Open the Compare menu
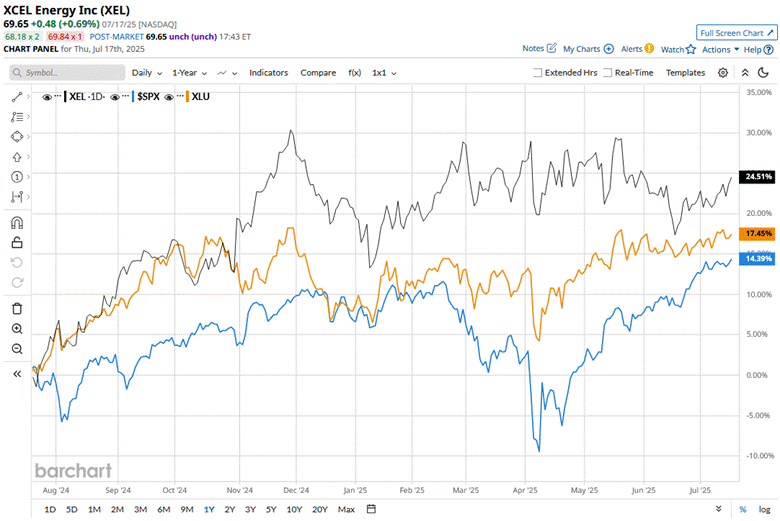 click(318, 73)
